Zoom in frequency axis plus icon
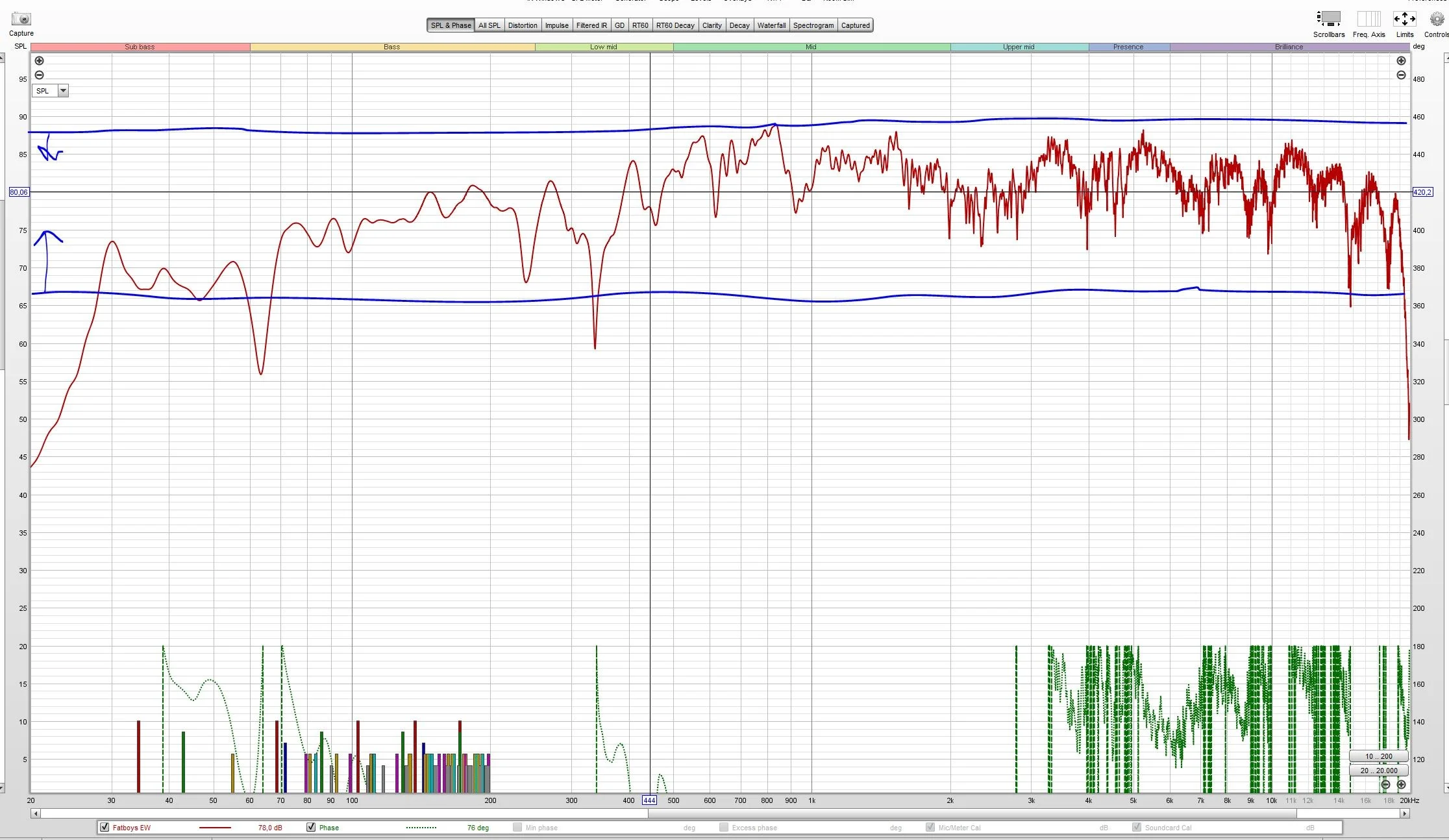 [1401, 785]
